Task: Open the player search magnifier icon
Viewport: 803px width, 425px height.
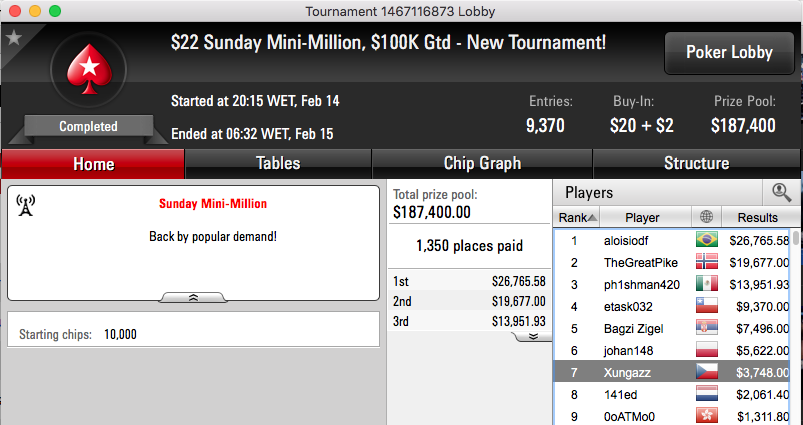Action: [x=781, y=193]
